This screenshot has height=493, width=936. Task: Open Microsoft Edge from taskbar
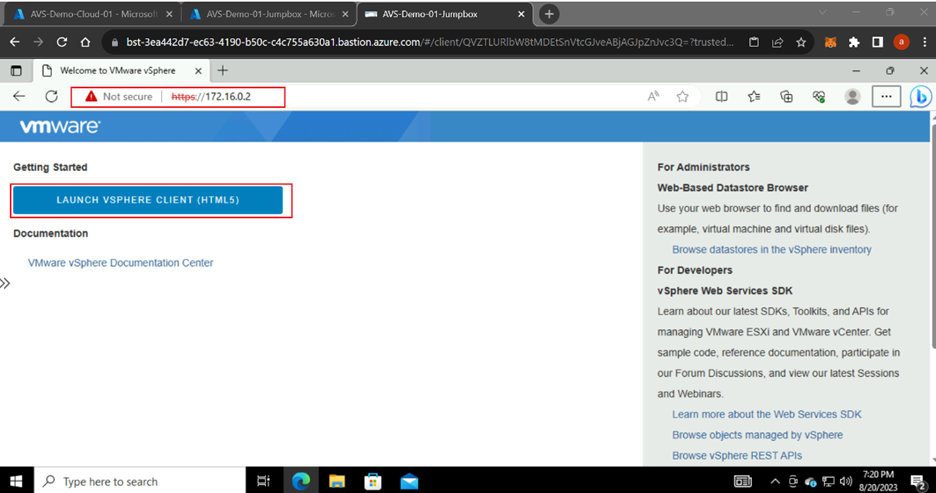(x=301, y=481)
